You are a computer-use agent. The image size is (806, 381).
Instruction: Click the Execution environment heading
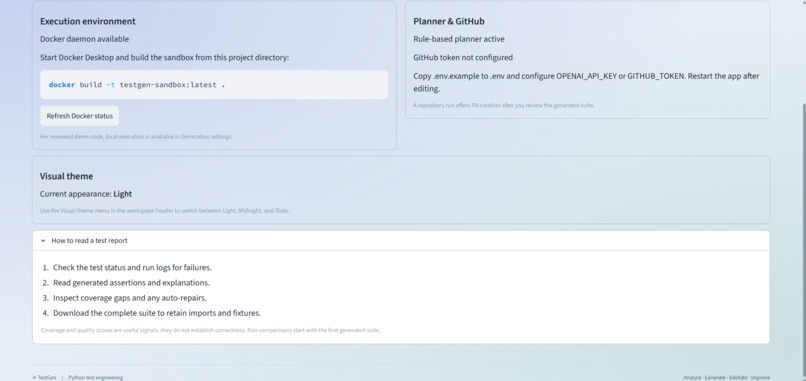coord(88,21)
